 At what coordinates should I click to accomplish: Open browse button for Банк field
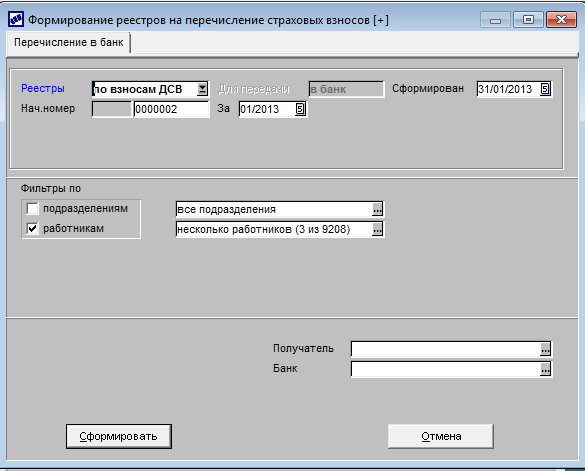coord(545,369)
